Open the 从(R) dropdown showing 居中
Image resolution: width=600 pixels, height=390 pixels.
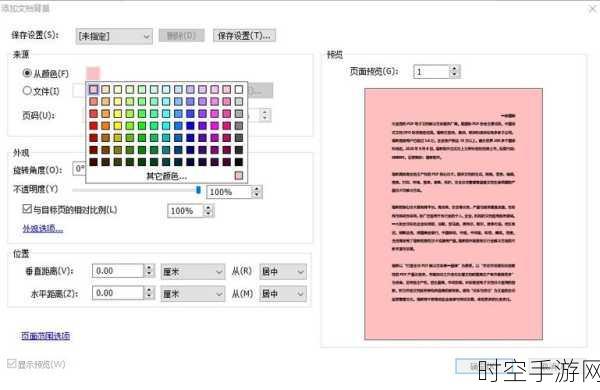coord(283,272)
